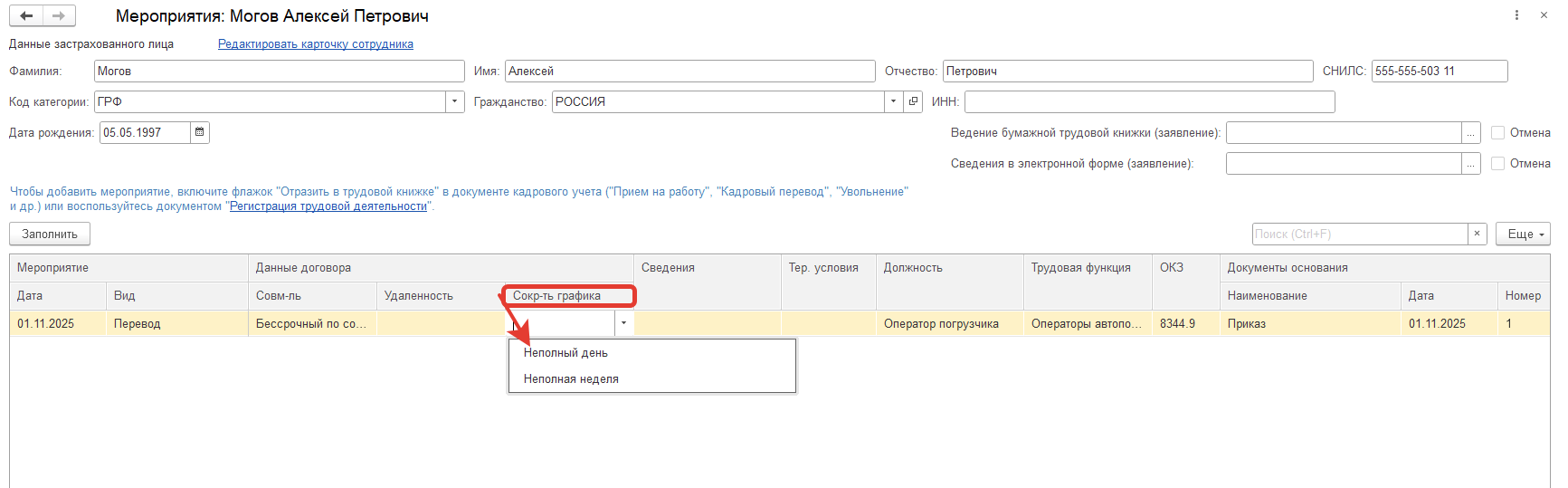This screenshot has width=1568, height=488.
Task: Click into the ИНН input field
Action: tap(1149, 101)
